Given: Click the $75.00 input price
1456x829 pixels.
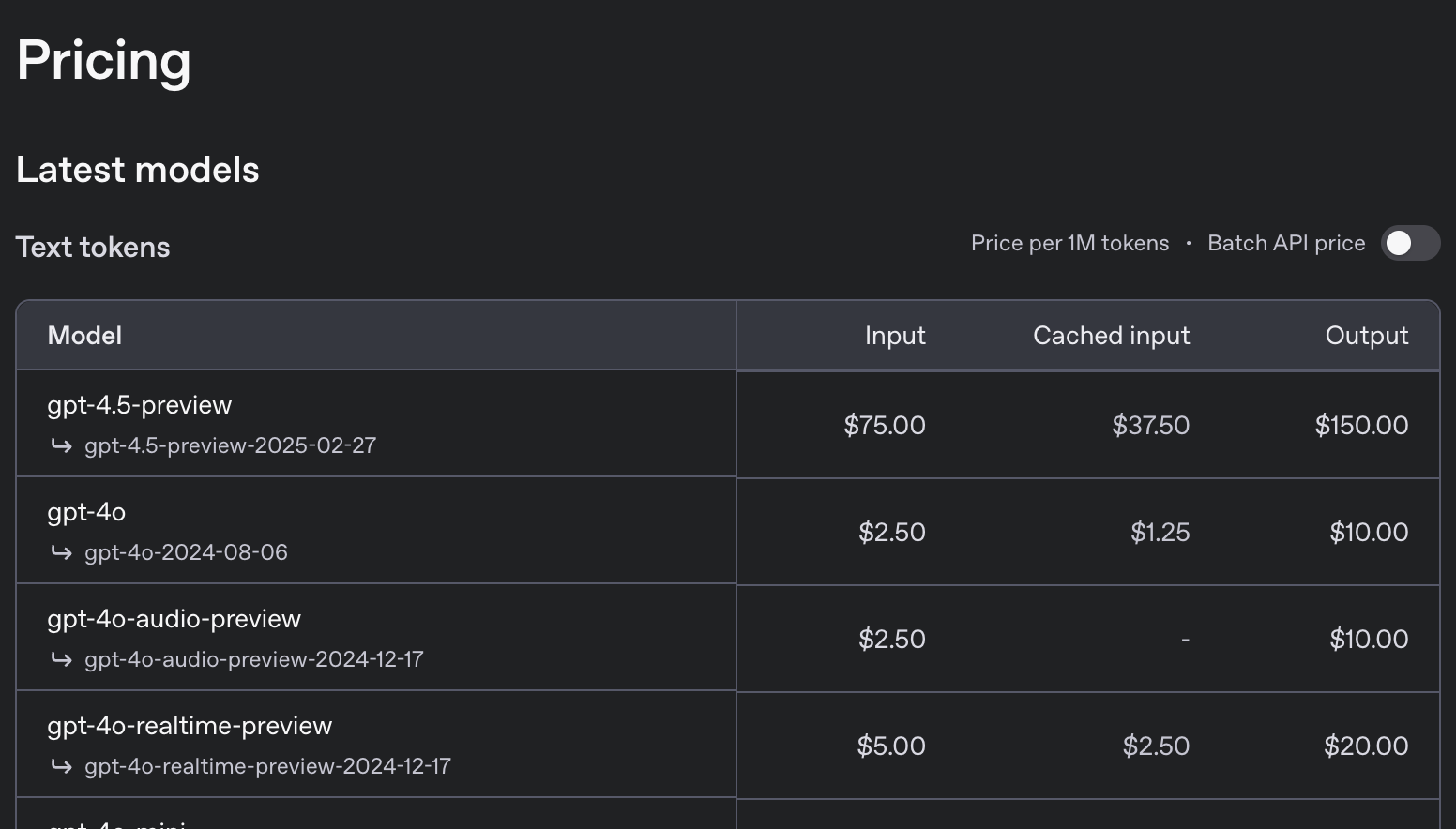Looking at the screenshot, I should coord(884,426).
